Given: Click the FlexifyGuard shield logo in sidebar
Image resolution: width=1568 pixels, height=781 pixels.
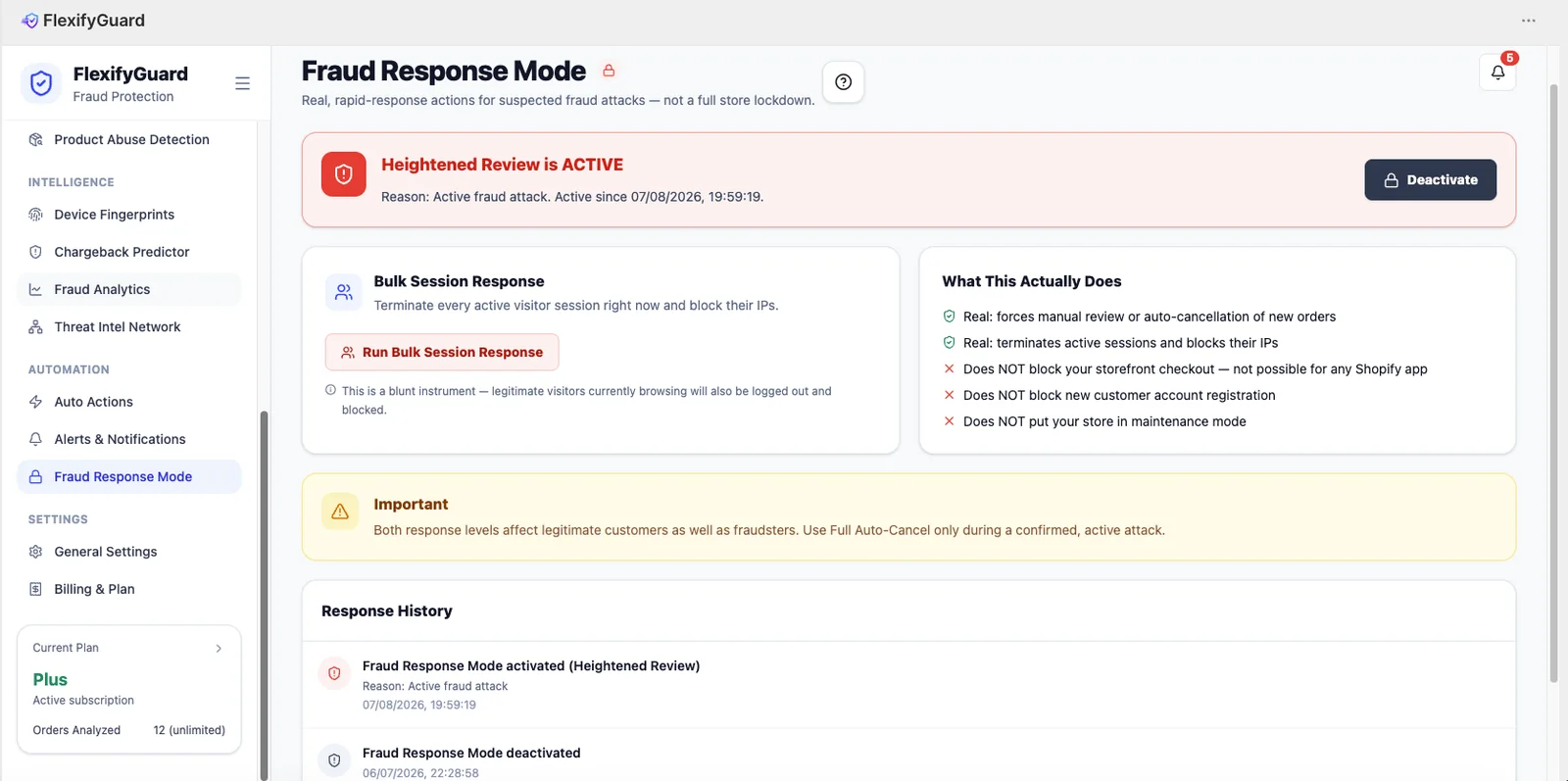Looking at the screenshot, I should click(41, 83).
